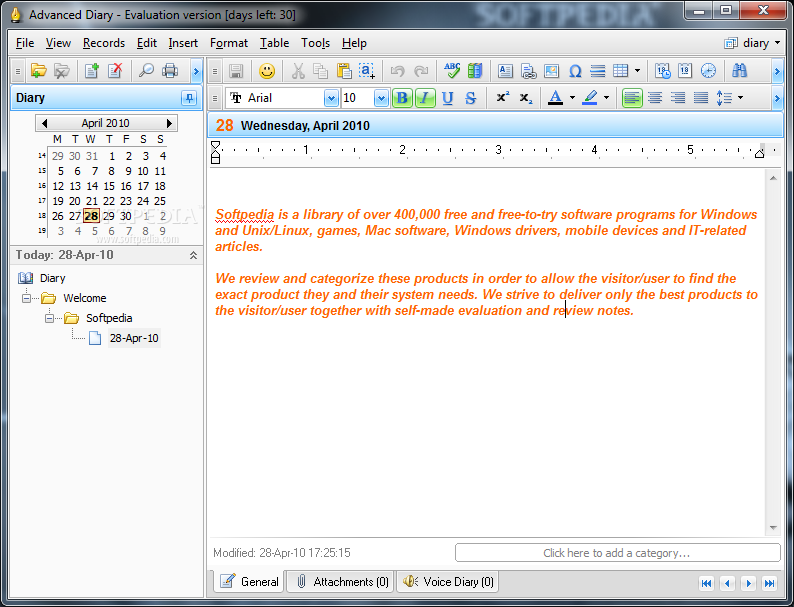794x607 pixels.
Task: Expand the left toolbar overflow arrow
Action: coord(196,71)
